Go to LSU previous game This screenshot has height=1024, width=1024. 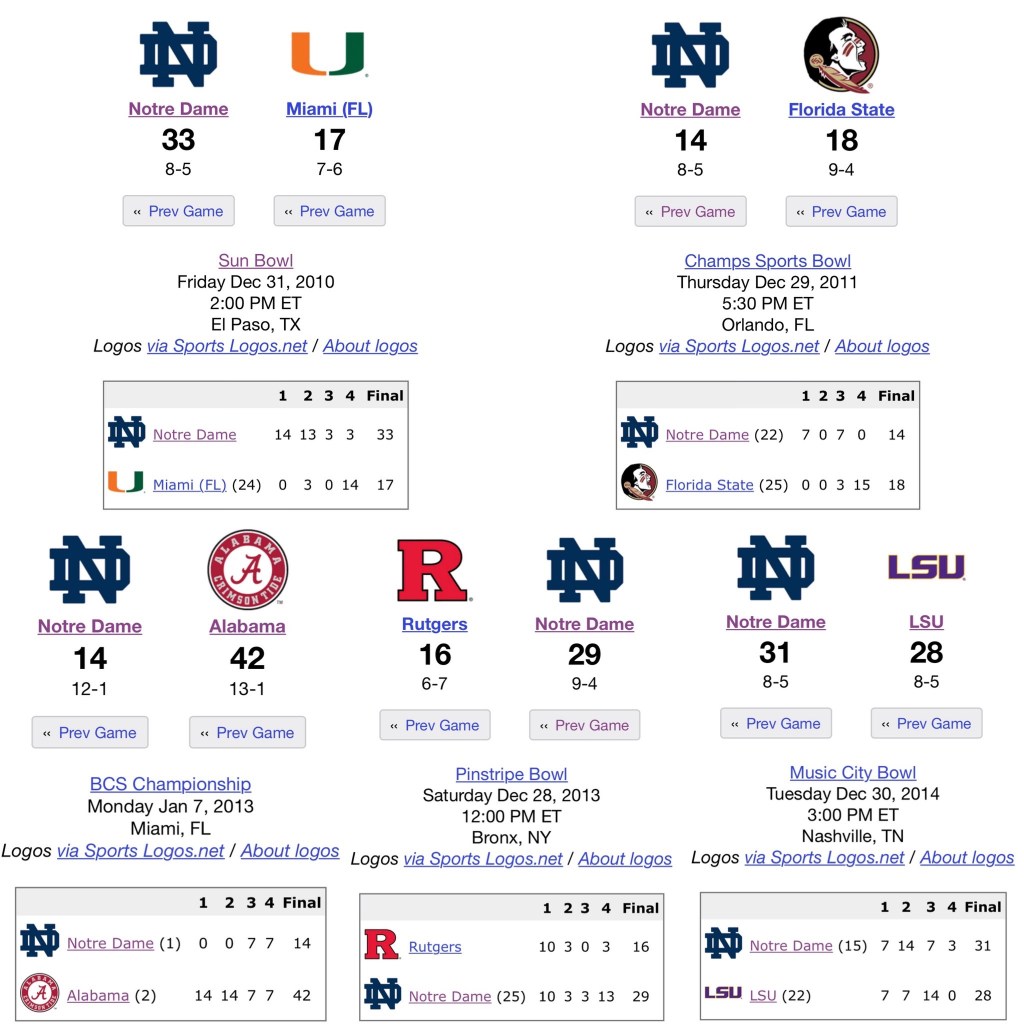pos(926,723)
